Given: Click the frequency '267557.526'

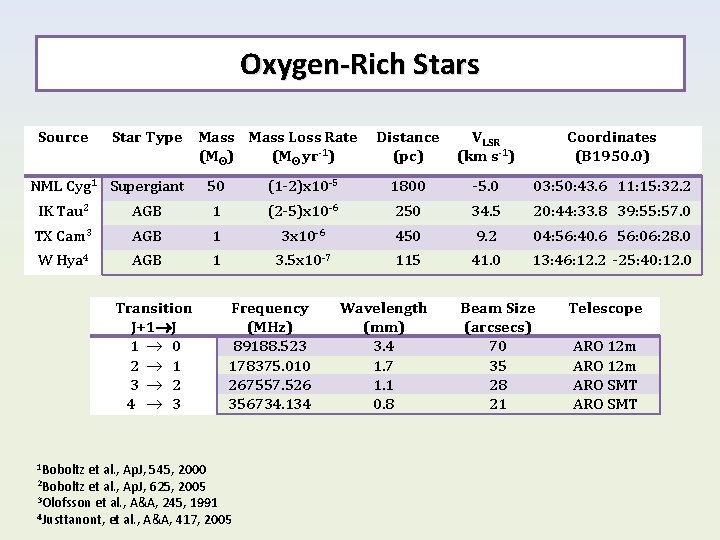Looking at the screenshot, I should [270, 385].
